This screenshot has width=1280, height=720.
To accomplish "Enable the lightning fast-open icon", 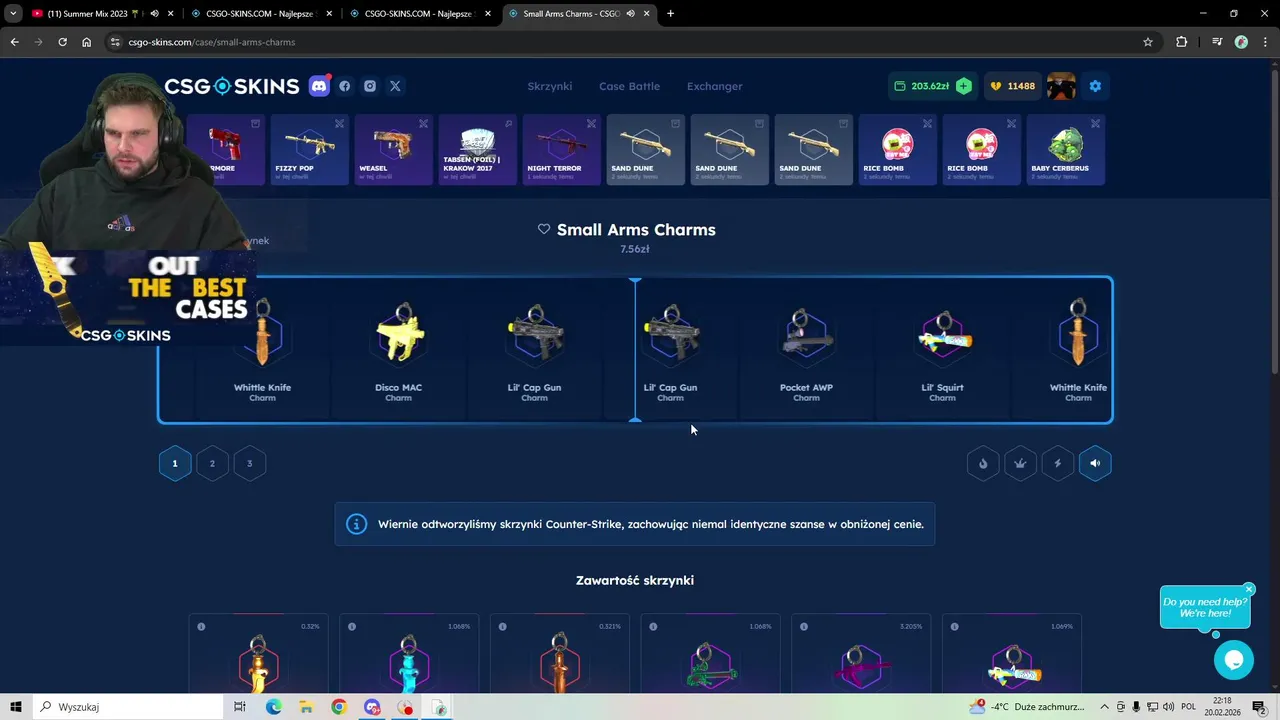I will 1058,463.
